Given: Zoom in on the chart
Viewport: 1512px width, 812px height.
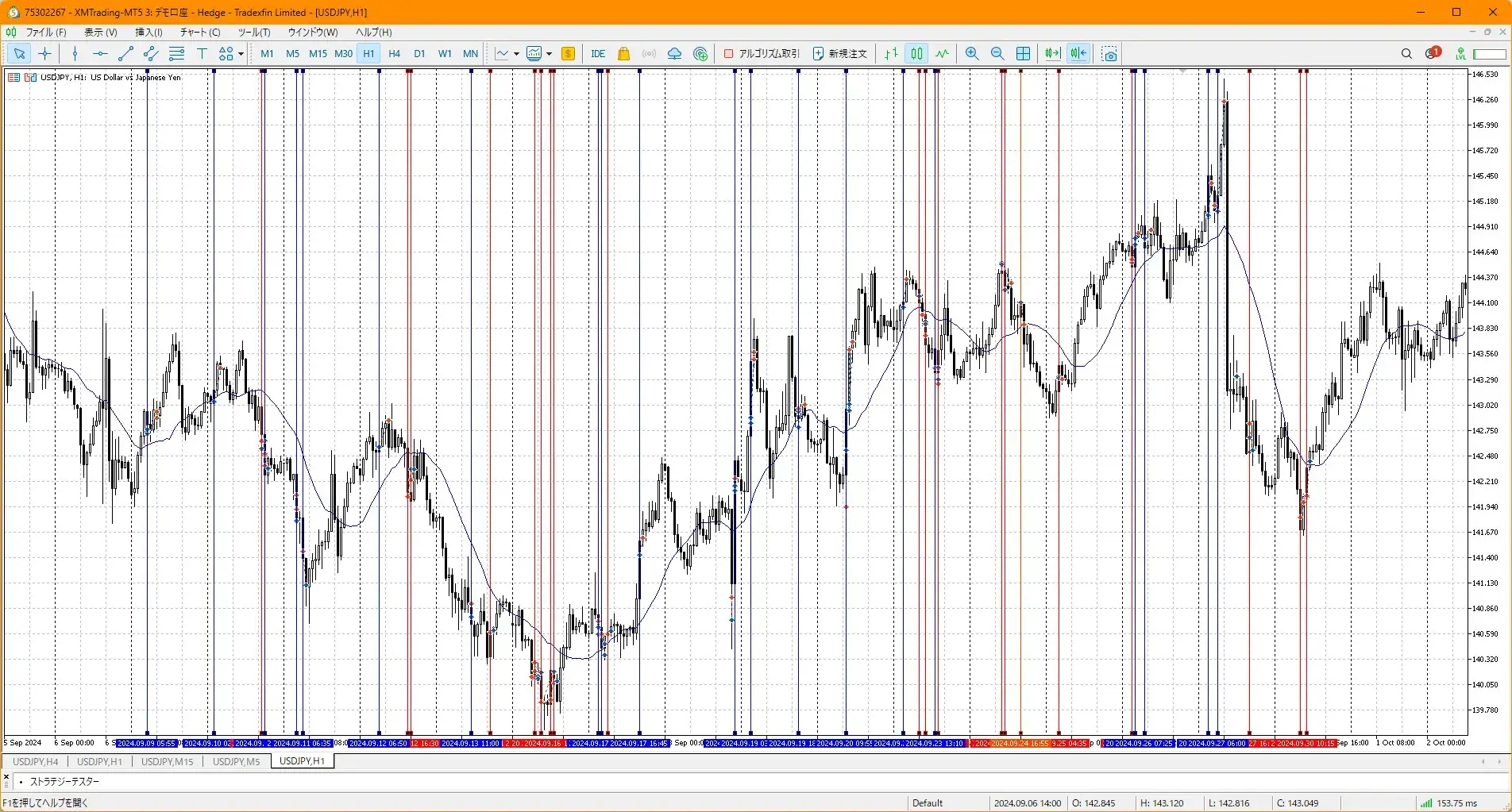Looking at the screenshot, I should coord(971,54).
